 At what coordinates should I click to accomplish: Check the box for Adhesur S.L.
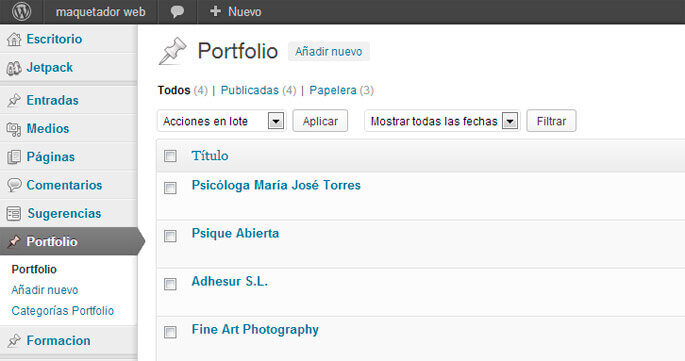pos(170,284)
